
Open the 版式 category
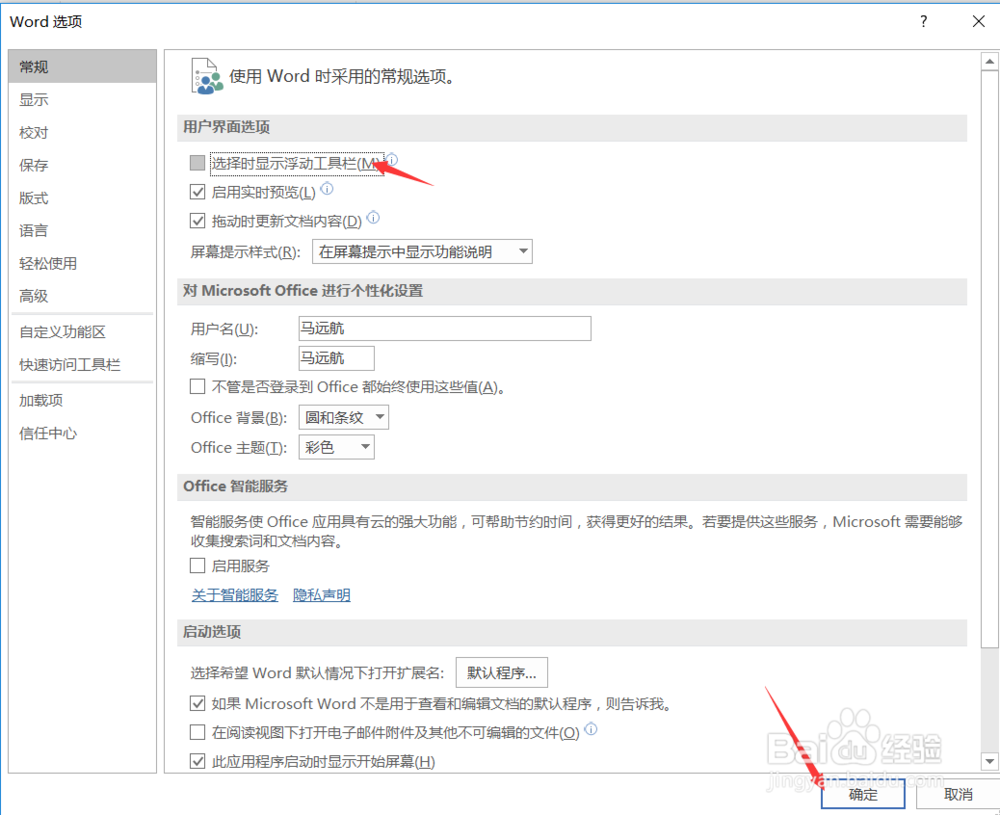[x=82, y=198]
